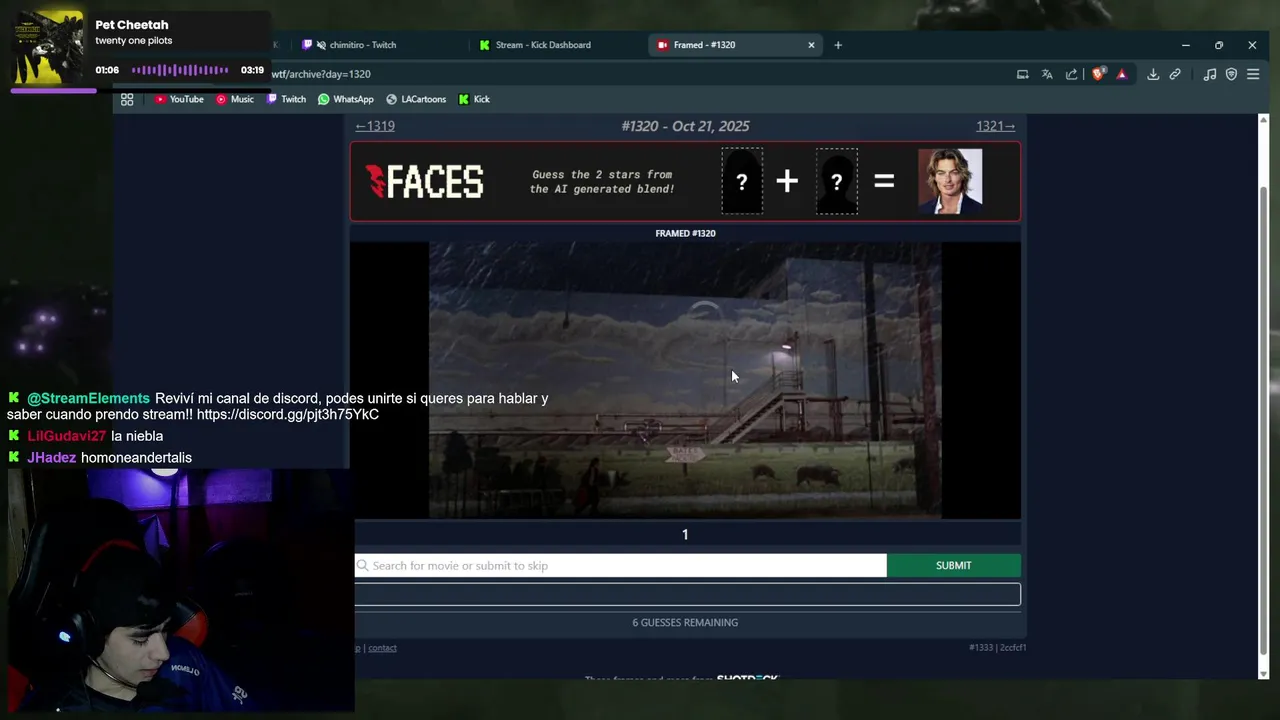Open the Kick bookmark

(474, 99)
